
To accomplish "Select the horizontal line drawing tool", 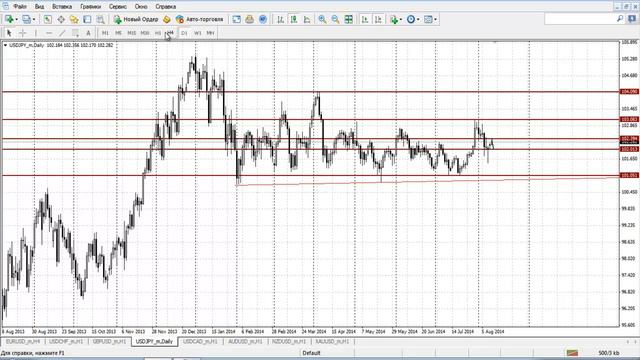I will click(x=49, y=33).
